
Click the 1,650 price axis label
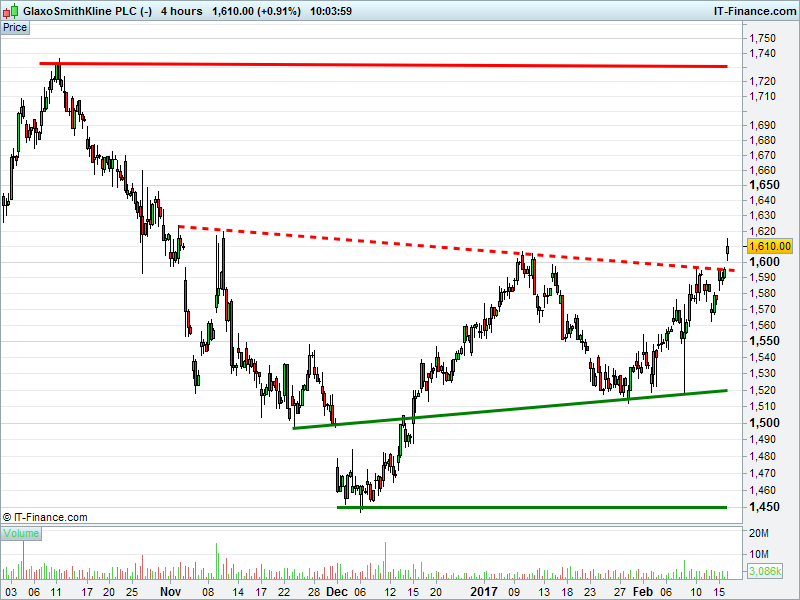(x=764, y=185)
